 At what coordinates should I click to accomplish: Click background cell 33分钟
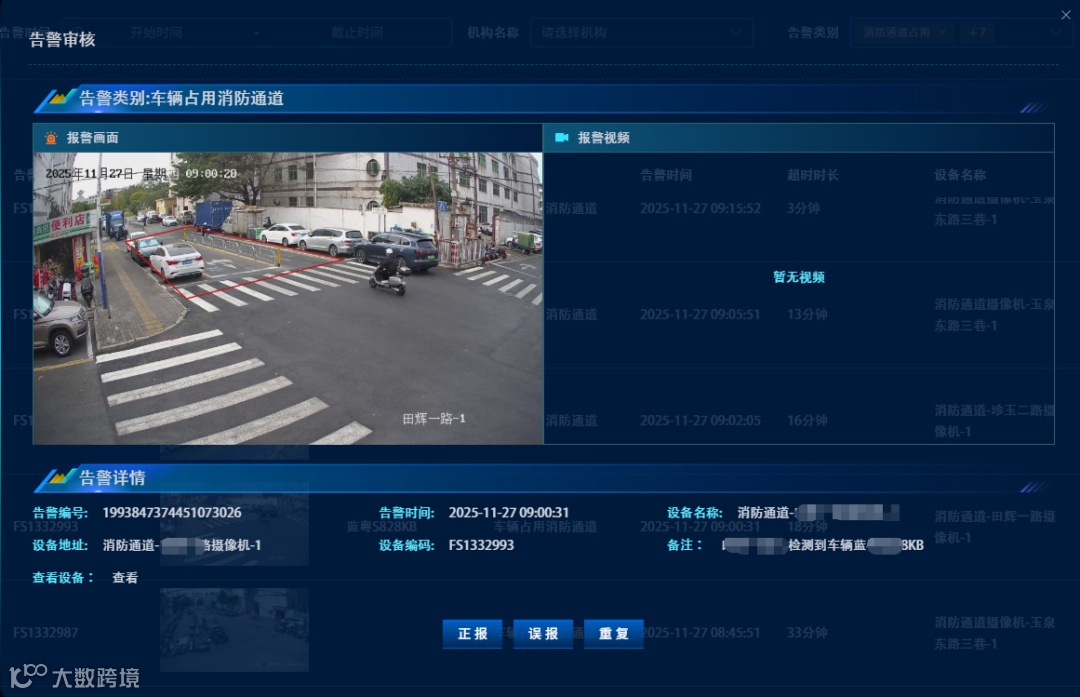coord(807,632)
